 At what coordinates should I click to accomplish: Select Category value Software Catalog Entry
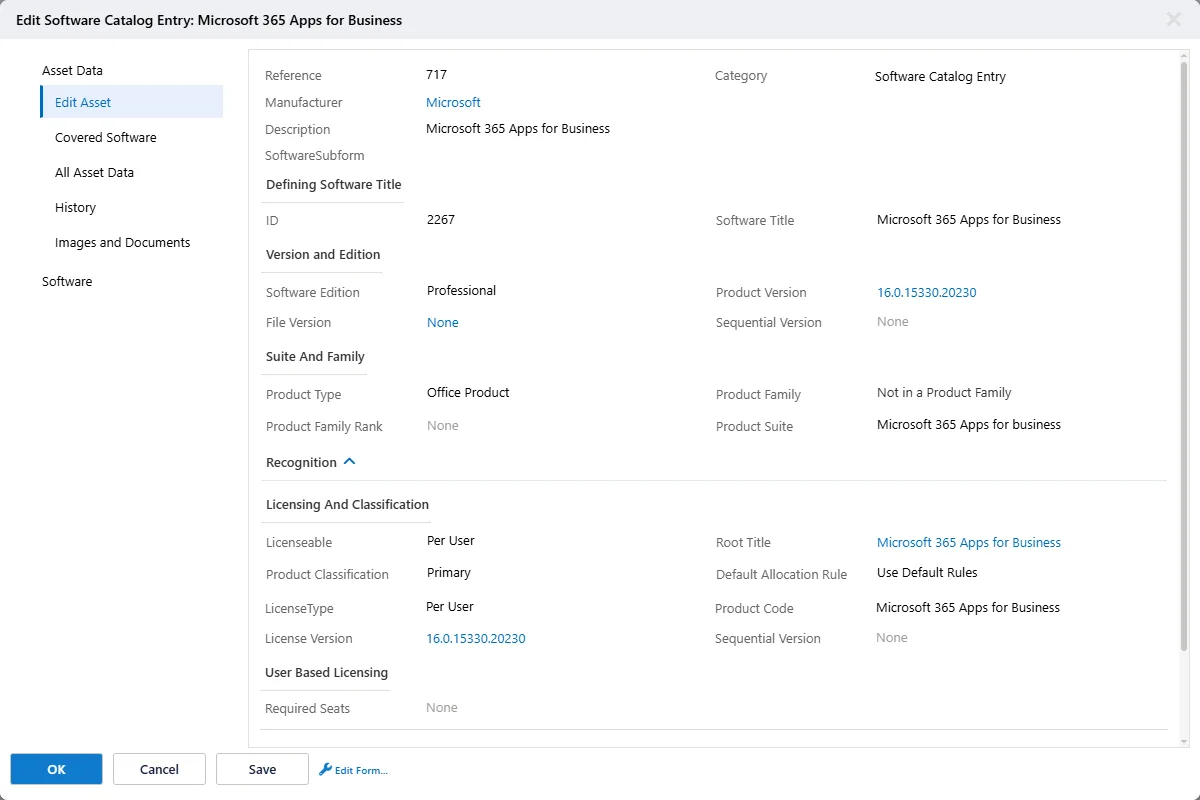coord(940,76)
